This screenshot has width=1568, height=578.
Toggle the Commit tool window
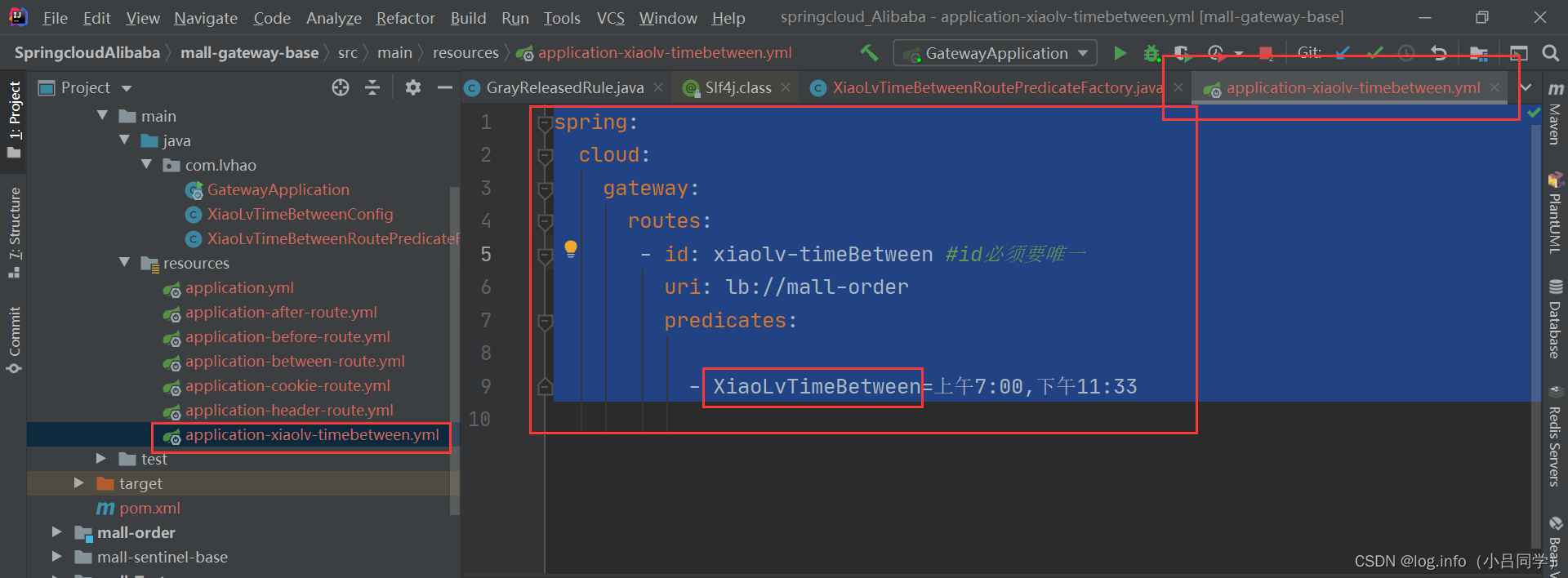[14, 340]
